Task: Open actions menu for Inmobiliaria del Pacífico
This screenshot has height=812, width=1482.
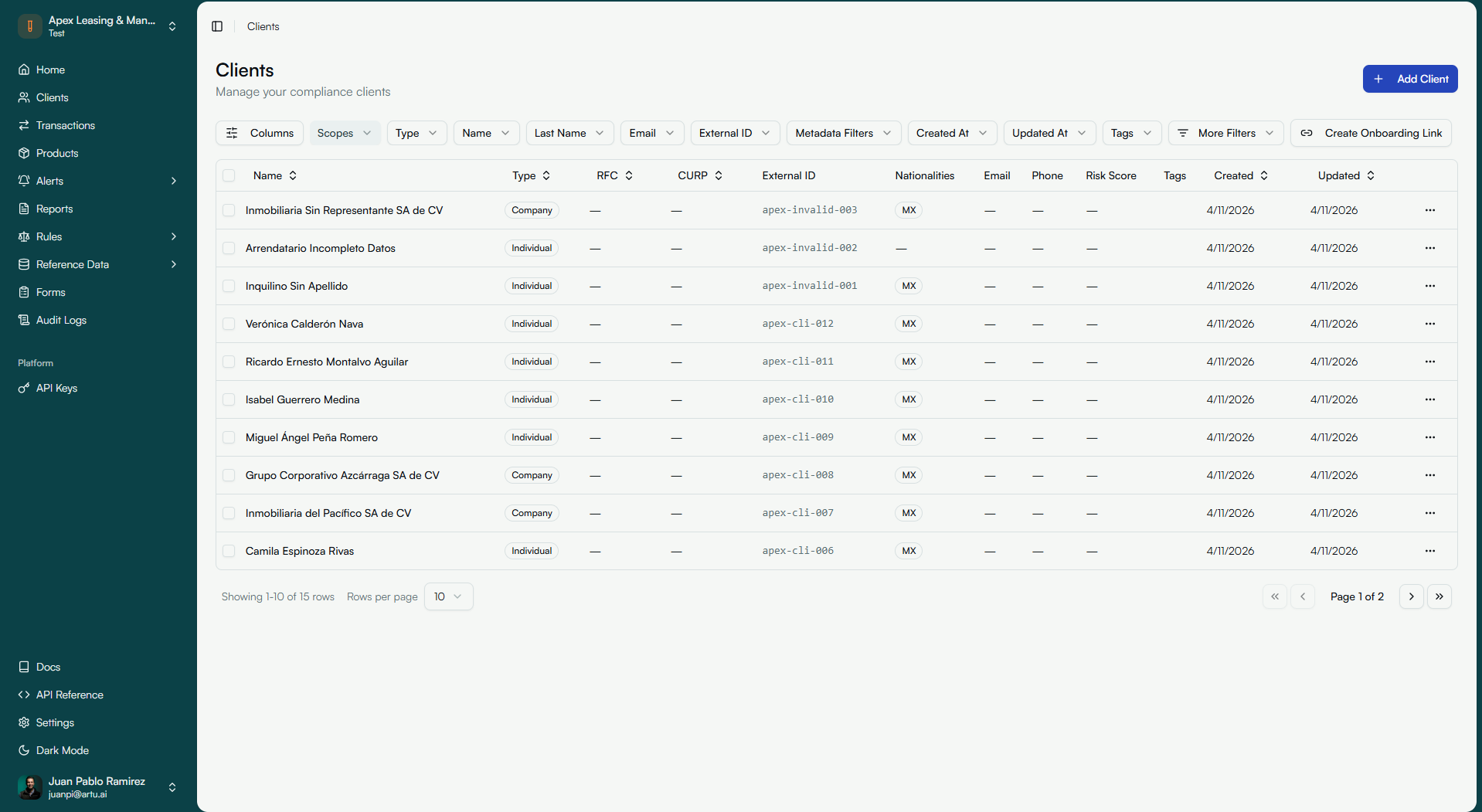Action: tap(1430, 513)
